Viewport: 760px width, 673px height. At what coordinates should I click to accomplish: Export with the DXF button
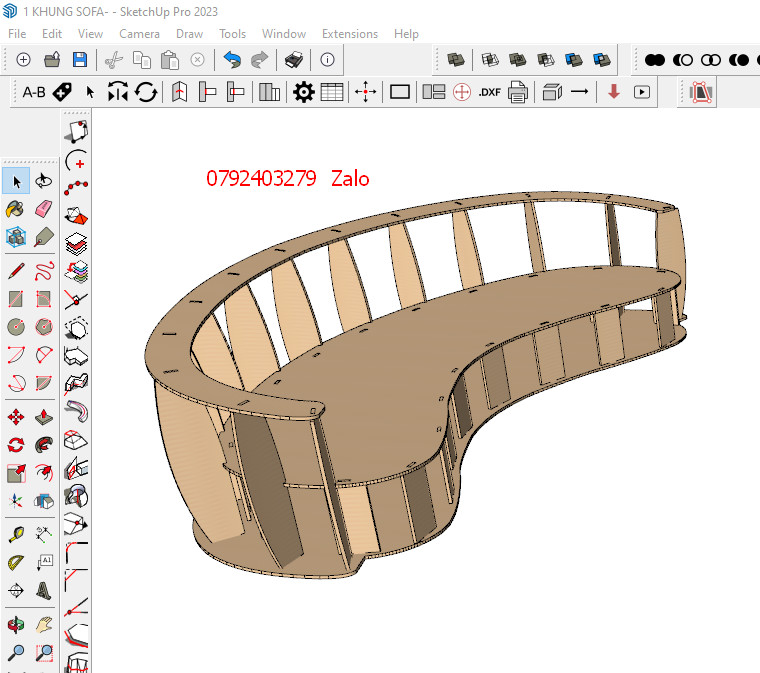[489, 92]
